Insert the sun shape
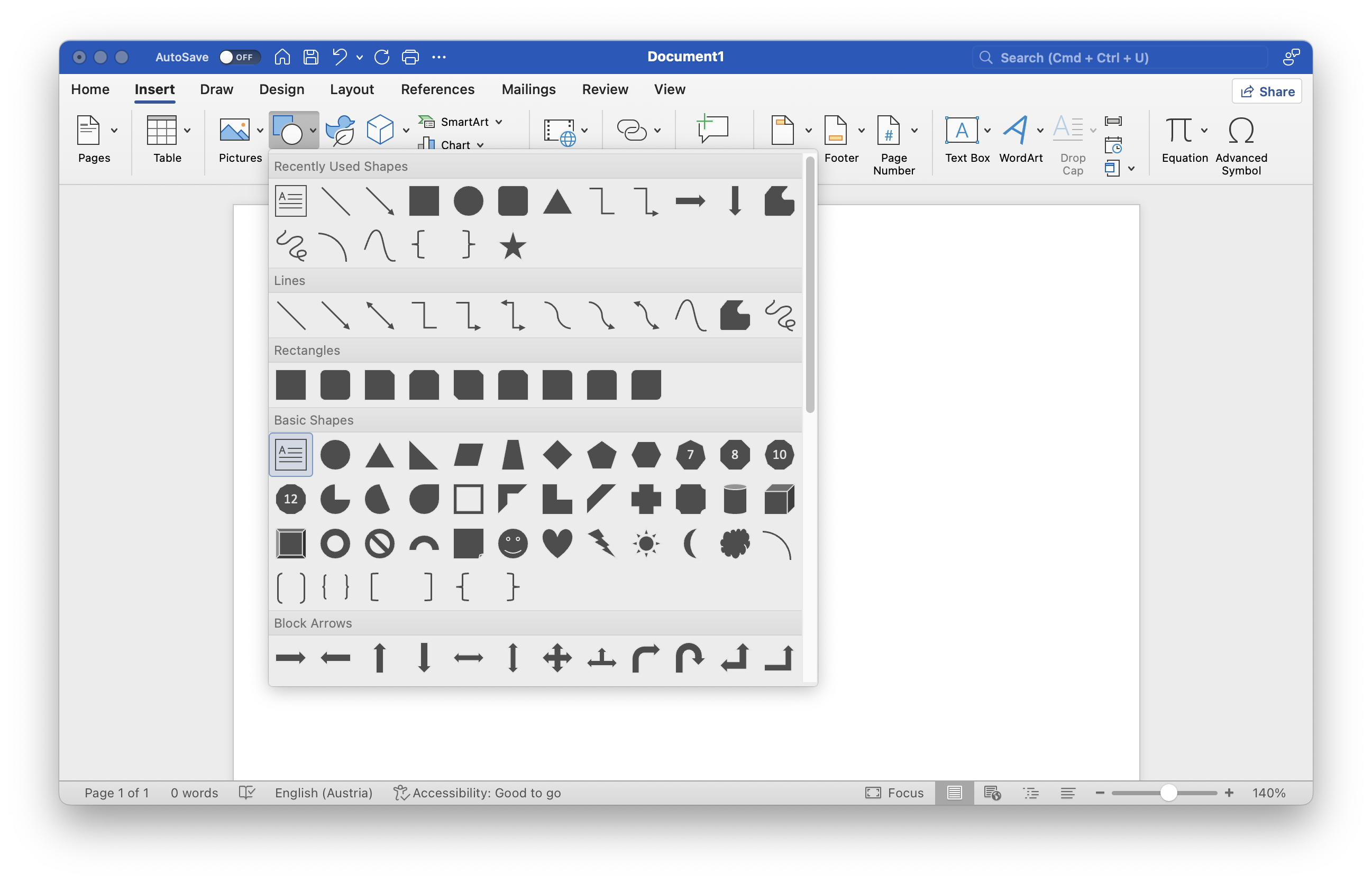Viewport: 1372px width, 883px height. tap(646, 543)
